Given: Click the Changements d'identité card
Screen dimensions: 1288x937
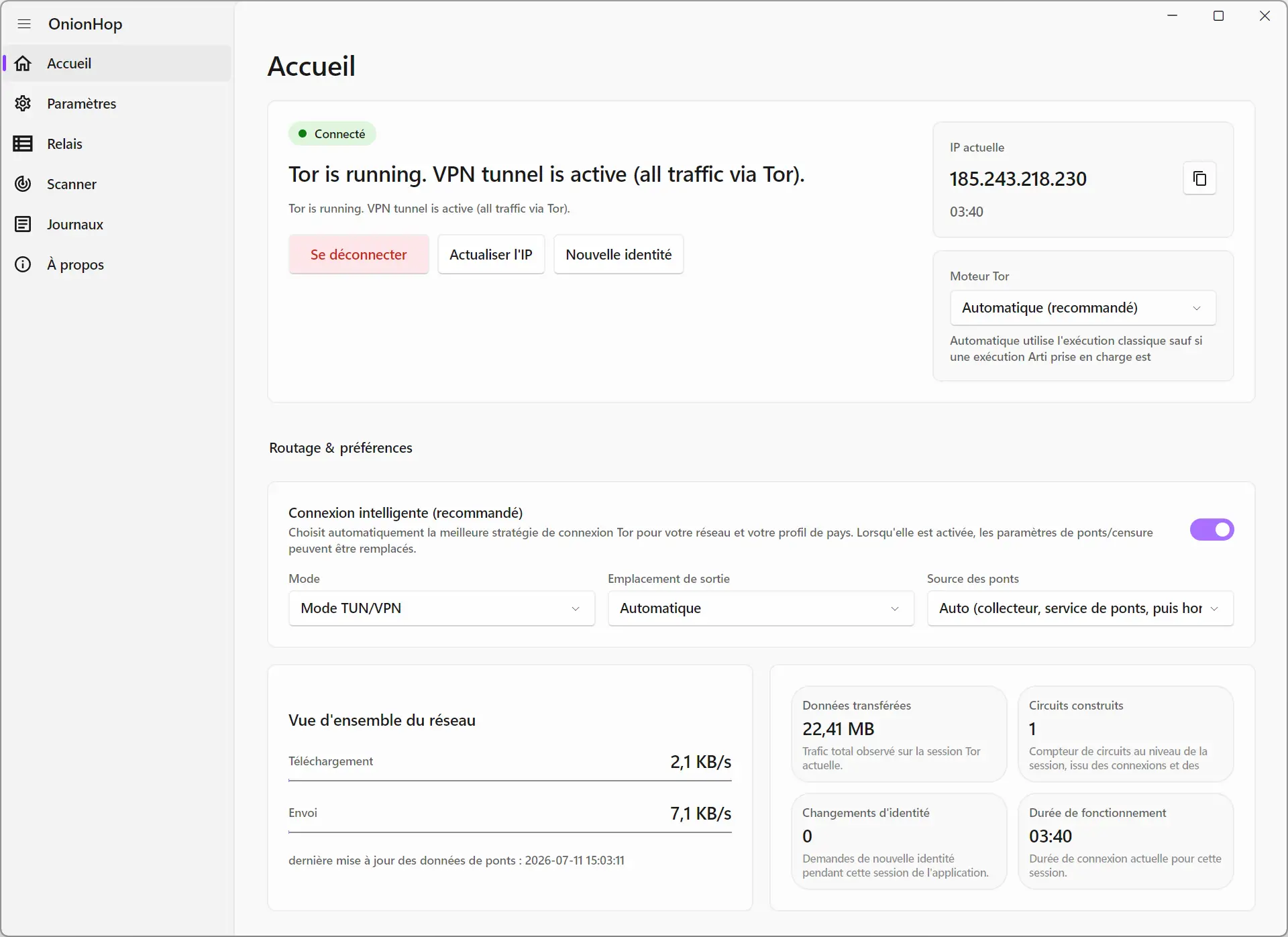Looking at the screenshot, I should tap(899, 842).
